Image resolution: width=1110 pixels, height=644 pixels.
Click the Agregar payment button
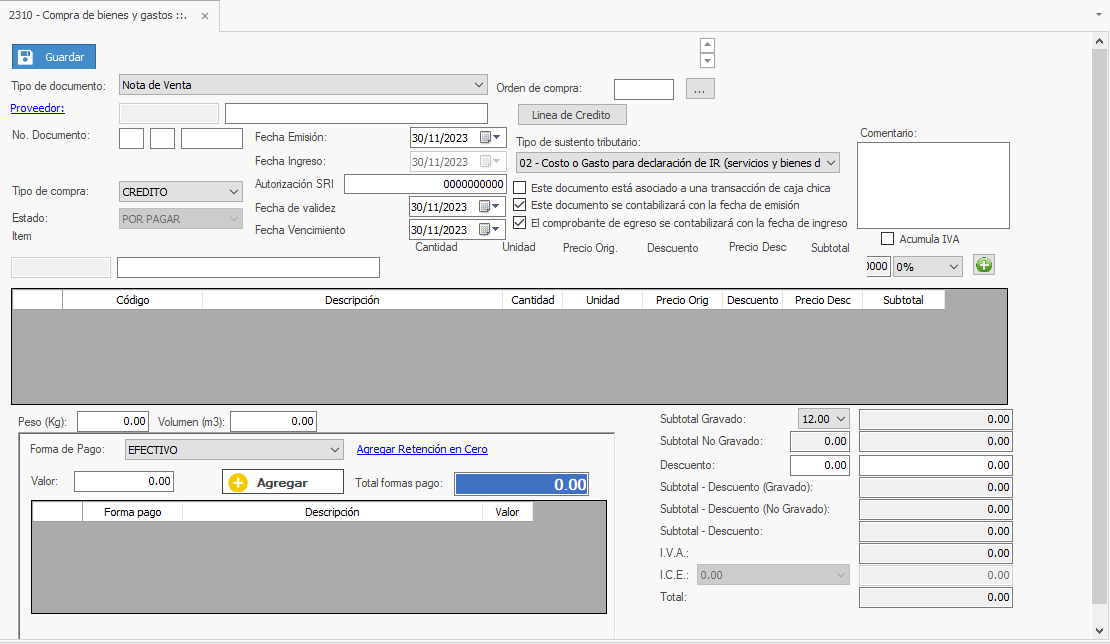[x=282, y=483]
